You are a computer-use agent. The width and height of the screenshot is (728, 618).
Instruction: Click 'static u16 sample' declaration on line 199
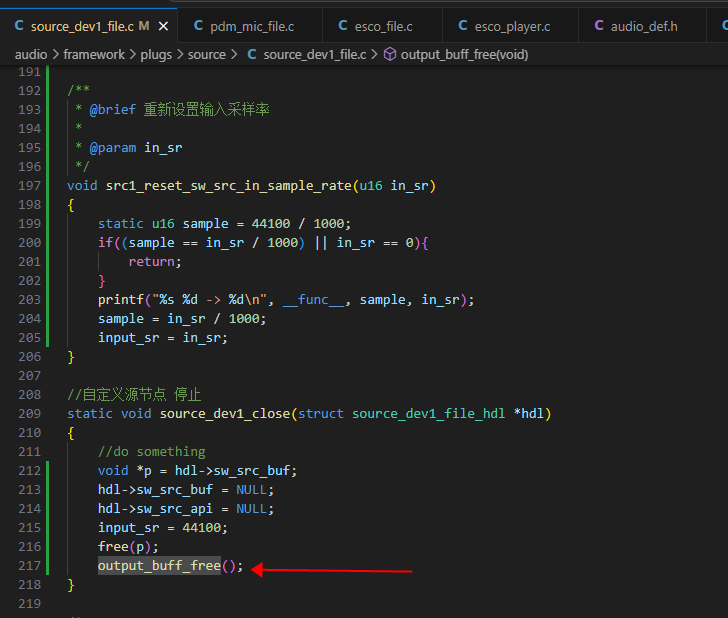point(163,224)
